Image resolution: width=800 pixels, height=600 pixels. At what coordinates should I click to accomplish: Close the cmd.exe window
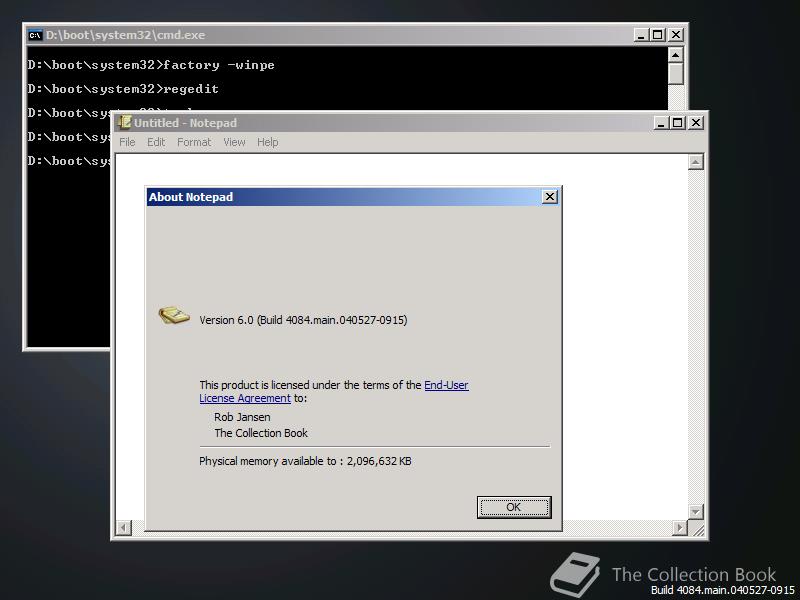click(x=676, y=35)
